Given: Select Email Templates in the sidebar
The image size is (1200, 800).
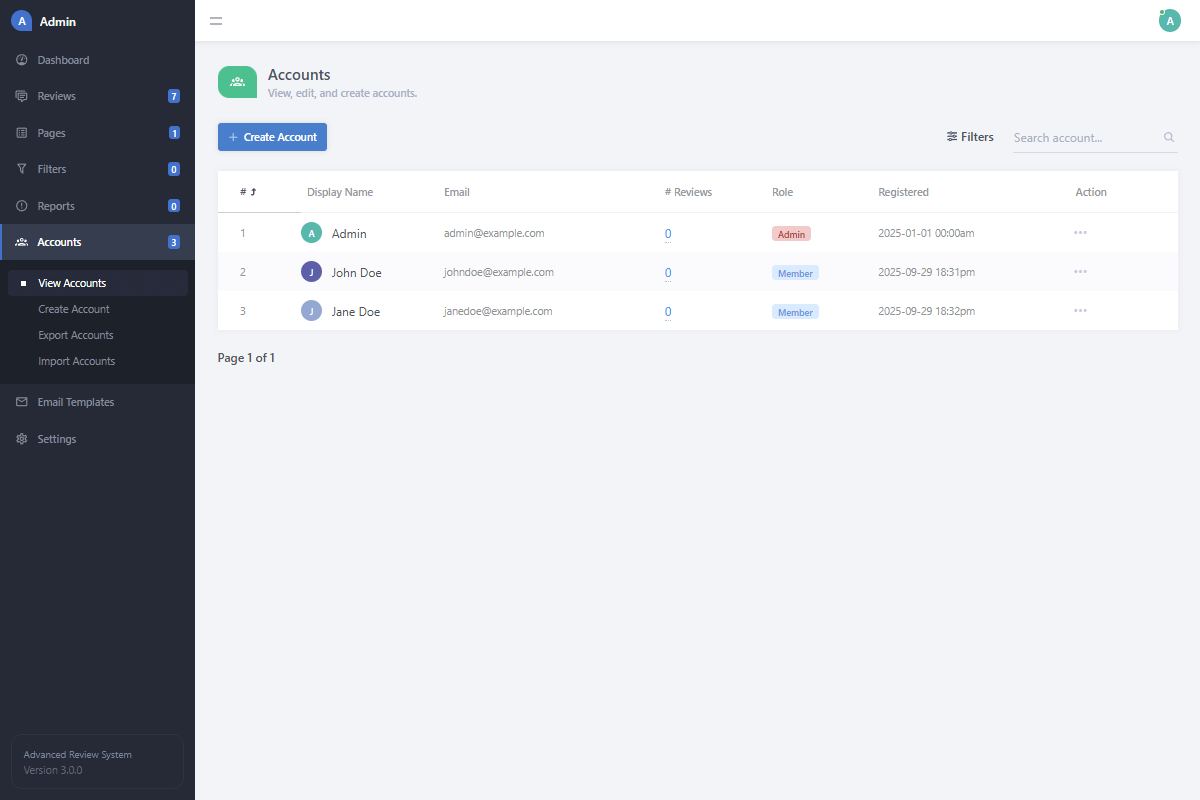Looking at the screenshot, I should tap(75, 401).
